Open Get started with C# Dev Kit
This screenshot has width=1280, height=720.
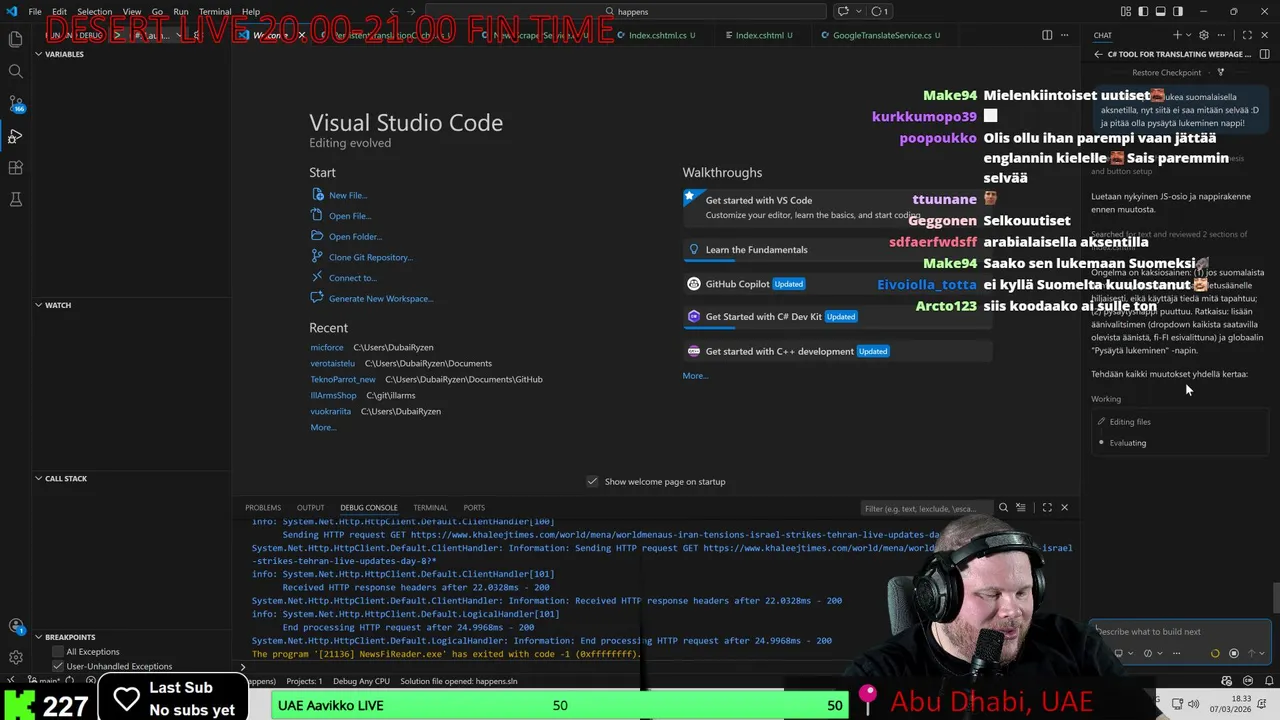pos(837,317)
